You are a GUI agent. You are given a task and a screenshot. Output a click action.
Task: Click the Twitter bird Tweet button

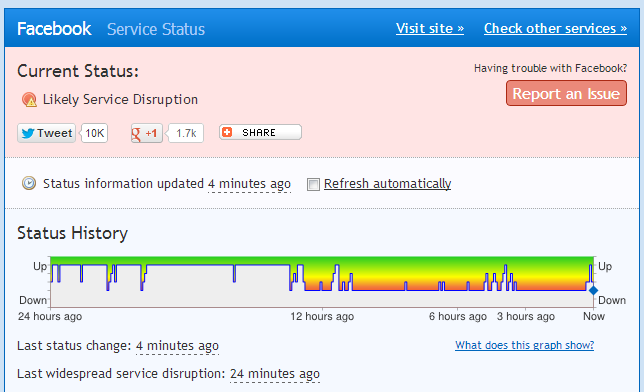point(46,133)
